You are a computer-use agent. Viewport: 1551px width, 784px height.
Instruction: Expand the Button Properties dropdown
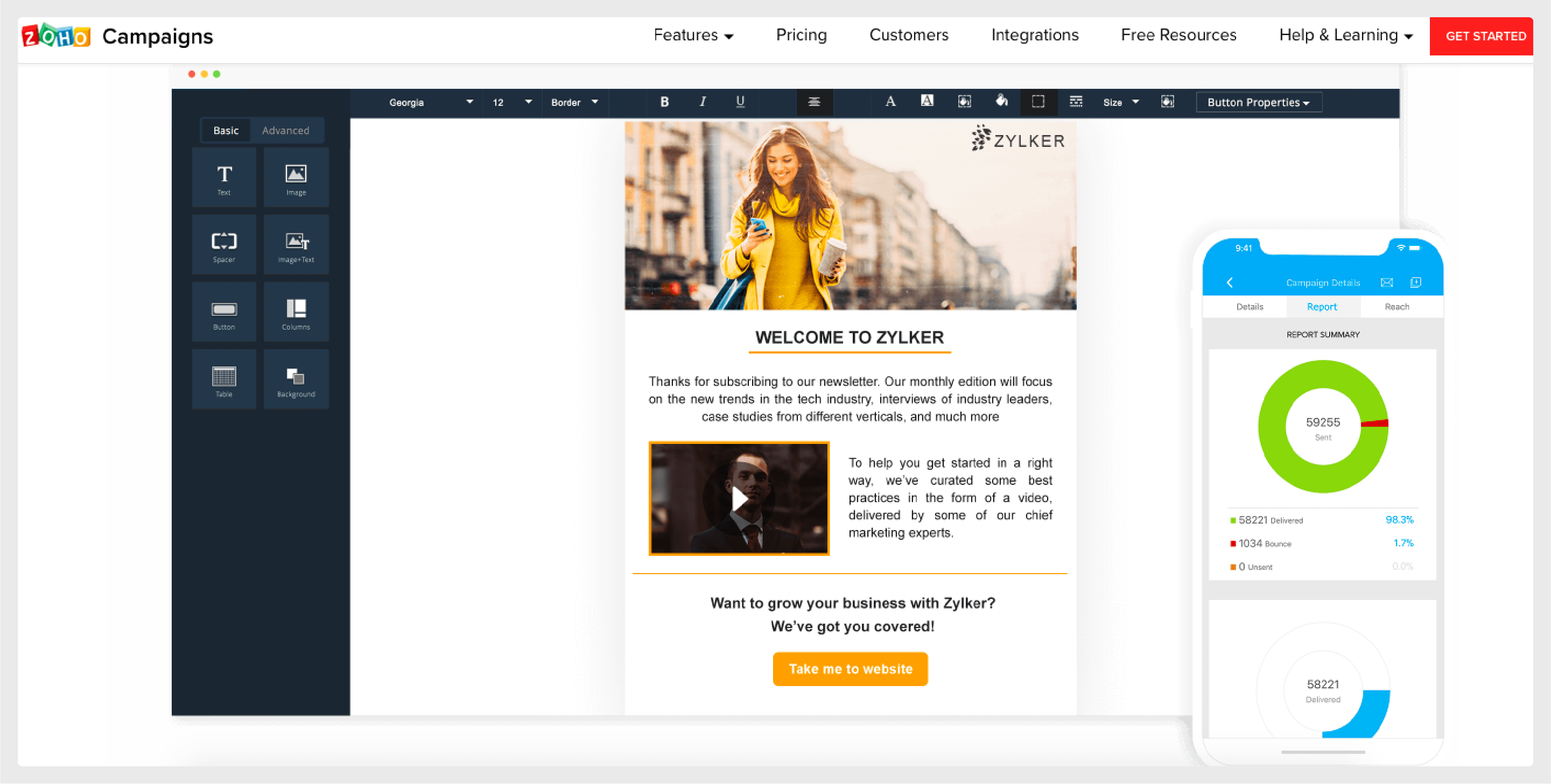pyautogui.click(x=1258, y=102)
